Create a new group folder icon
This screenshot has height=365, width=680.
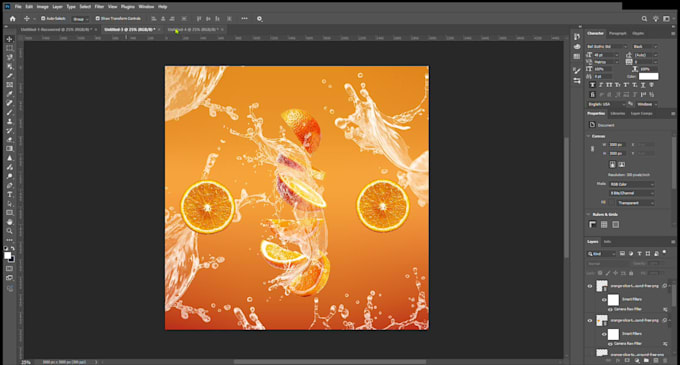(646, 360)
